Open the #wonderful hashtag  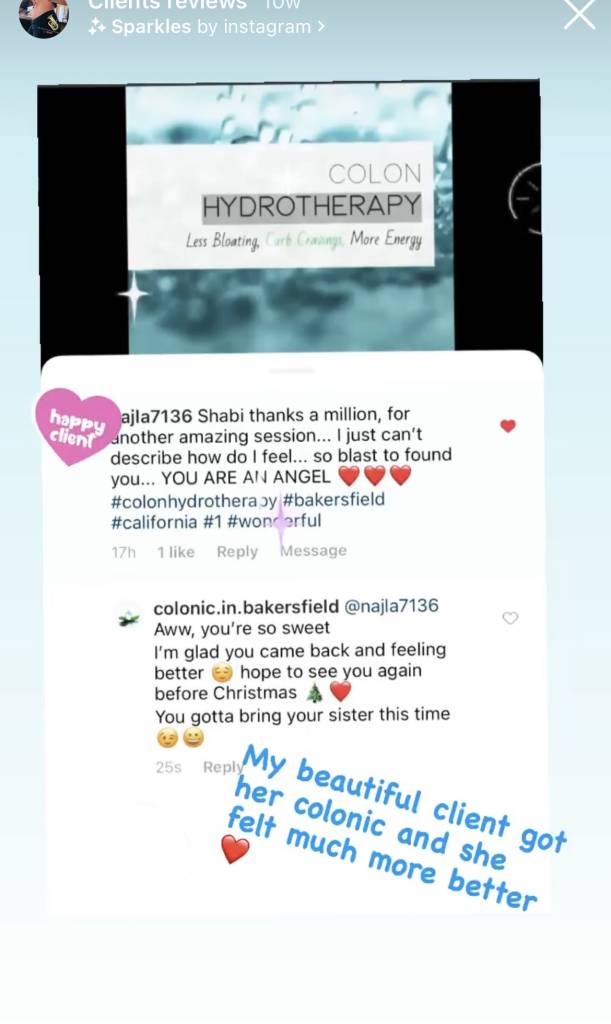click(275, 521)
